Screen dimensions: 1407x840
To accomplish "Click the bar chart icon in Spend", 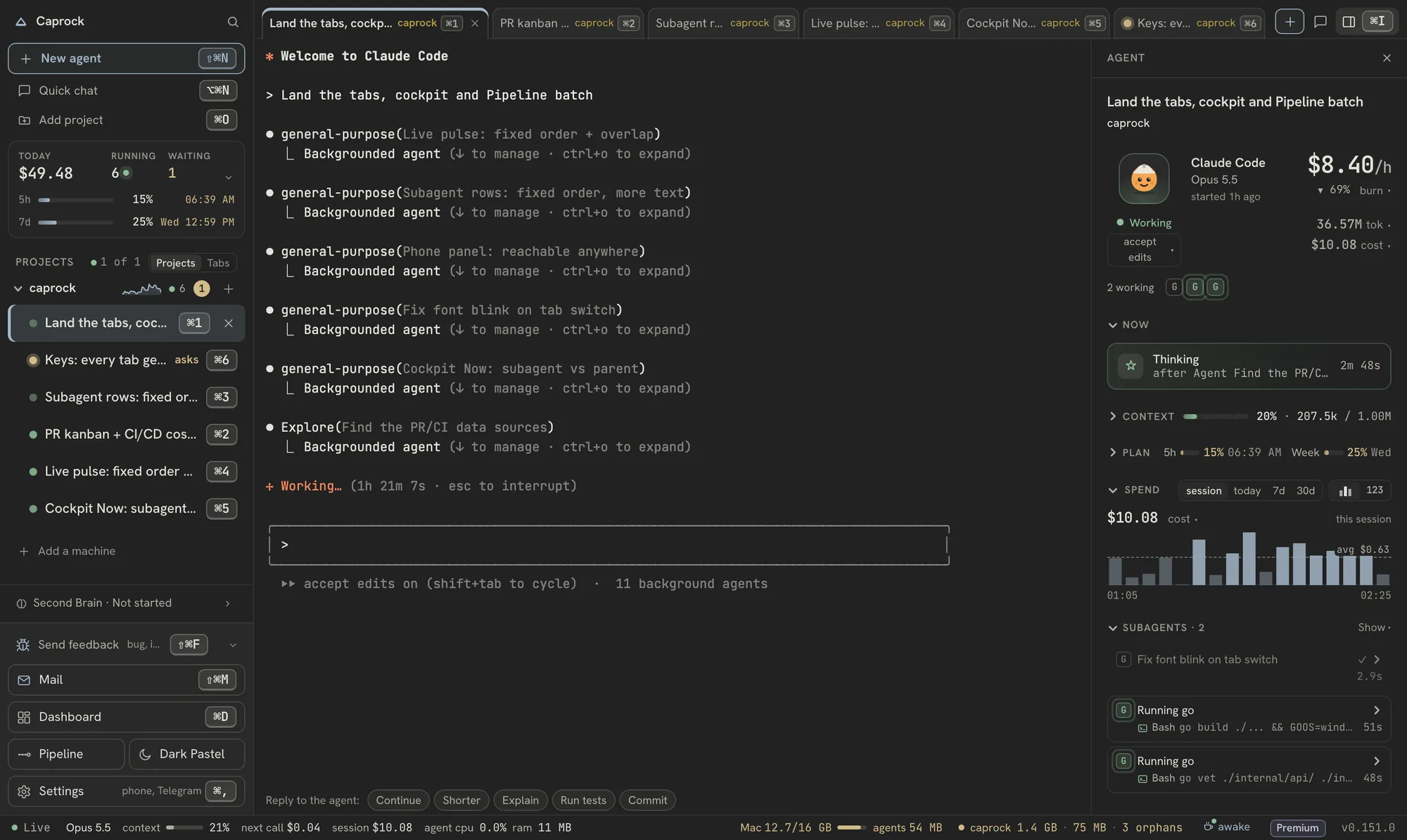I will tap(1345, 490).
